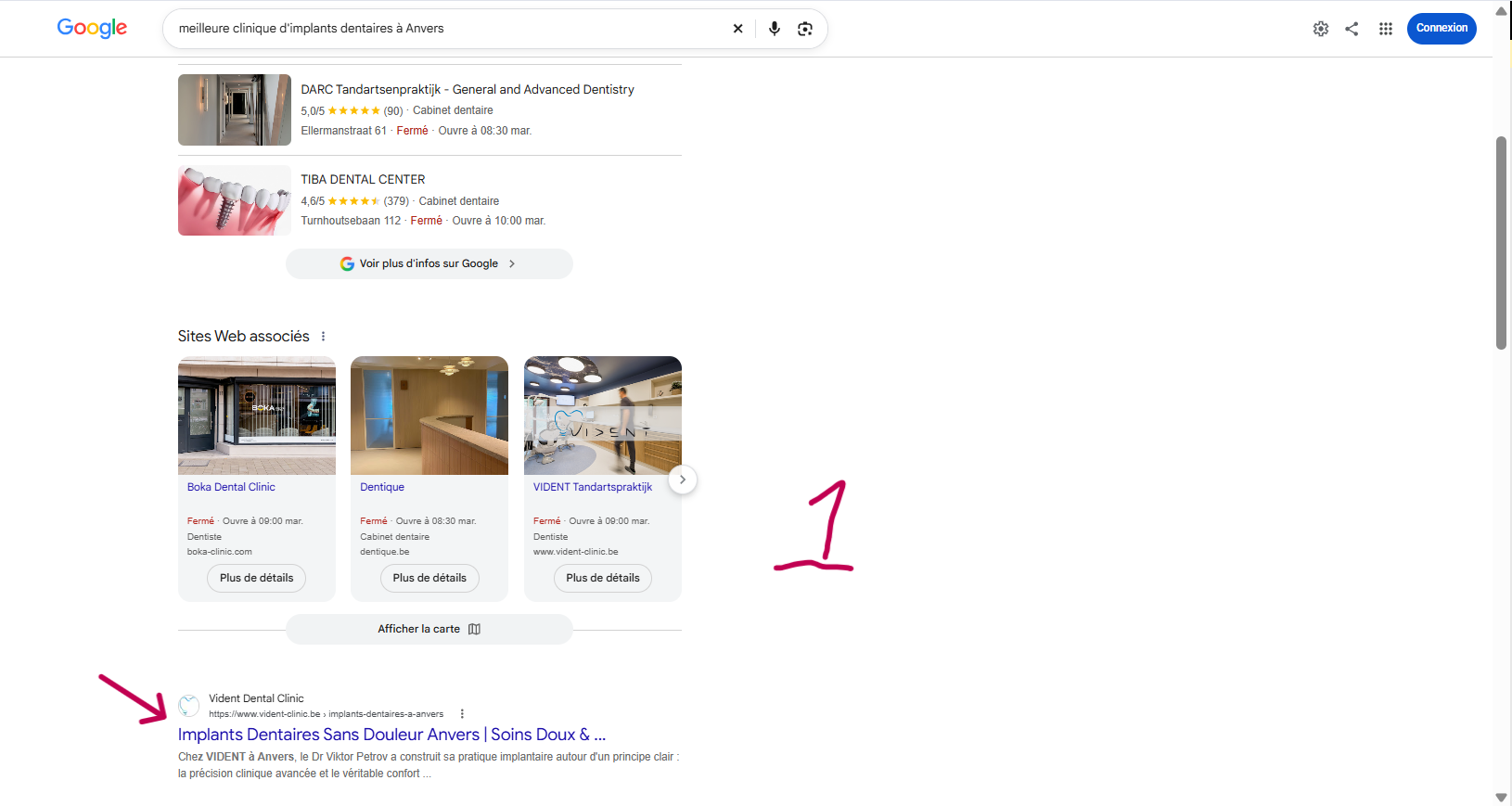1512x806 pixels.
Task: Click the Google logo
Action: 92,28
